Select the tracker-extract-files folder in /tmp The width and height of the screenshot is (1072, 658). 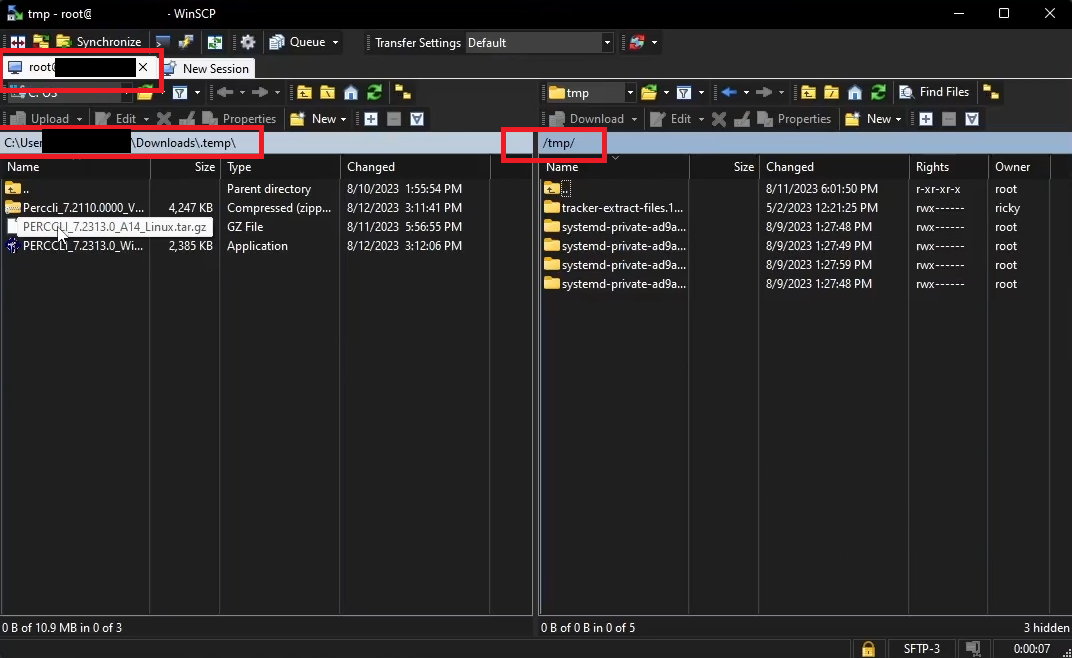(621, 208)
